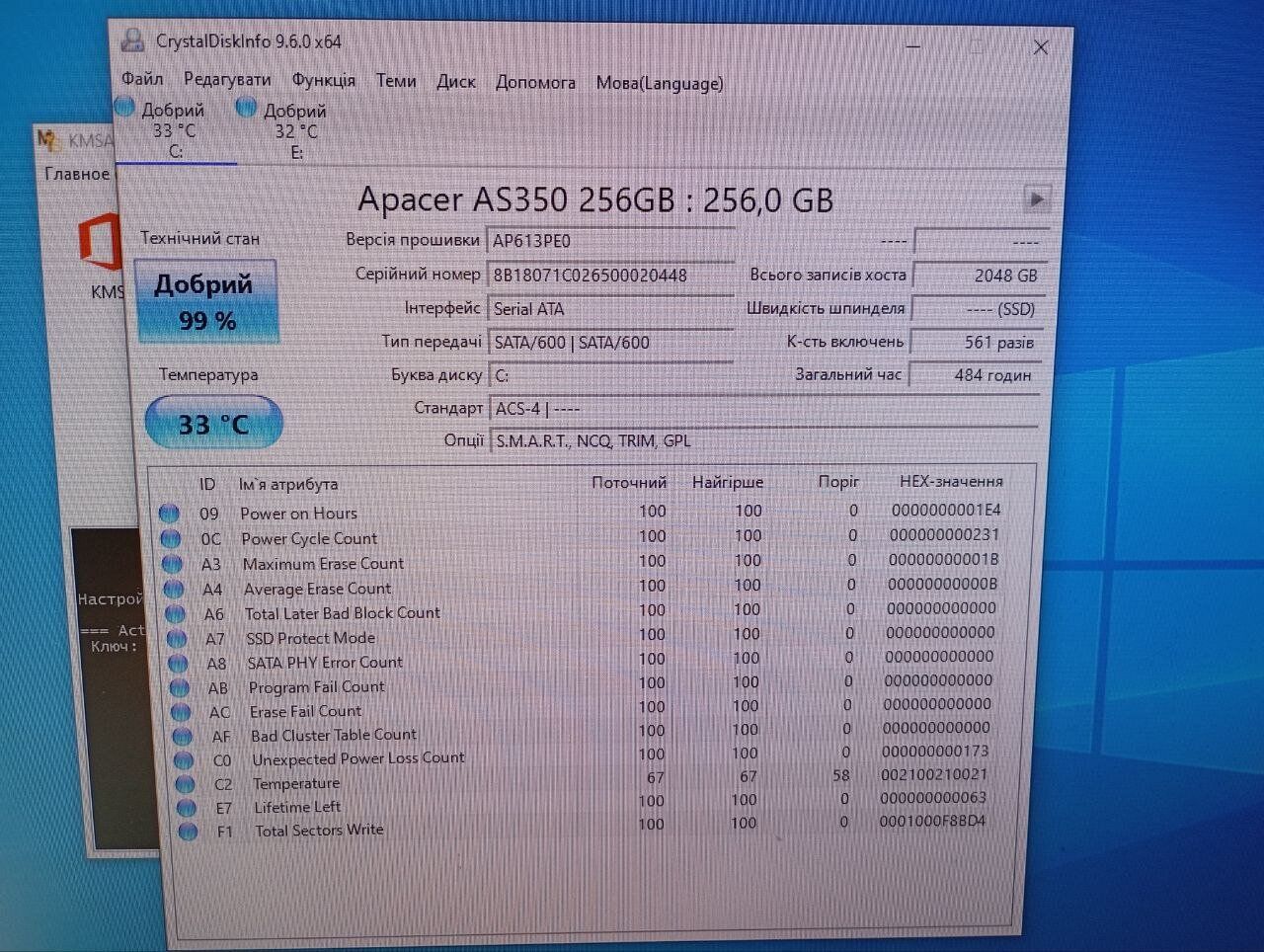The width and height of the screenshot is (1264, 952).
Task: Open the Файл menu
Action: (x=142, y=78)
